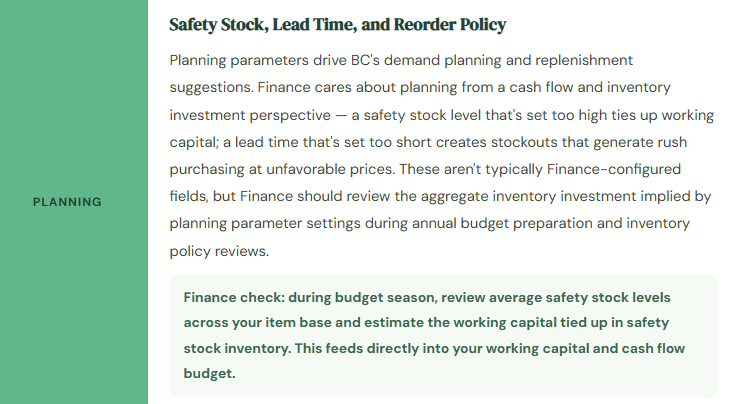Click the final word "budget." in the callout
This screenshot has height=404, width=730.
tap(209, 374)
